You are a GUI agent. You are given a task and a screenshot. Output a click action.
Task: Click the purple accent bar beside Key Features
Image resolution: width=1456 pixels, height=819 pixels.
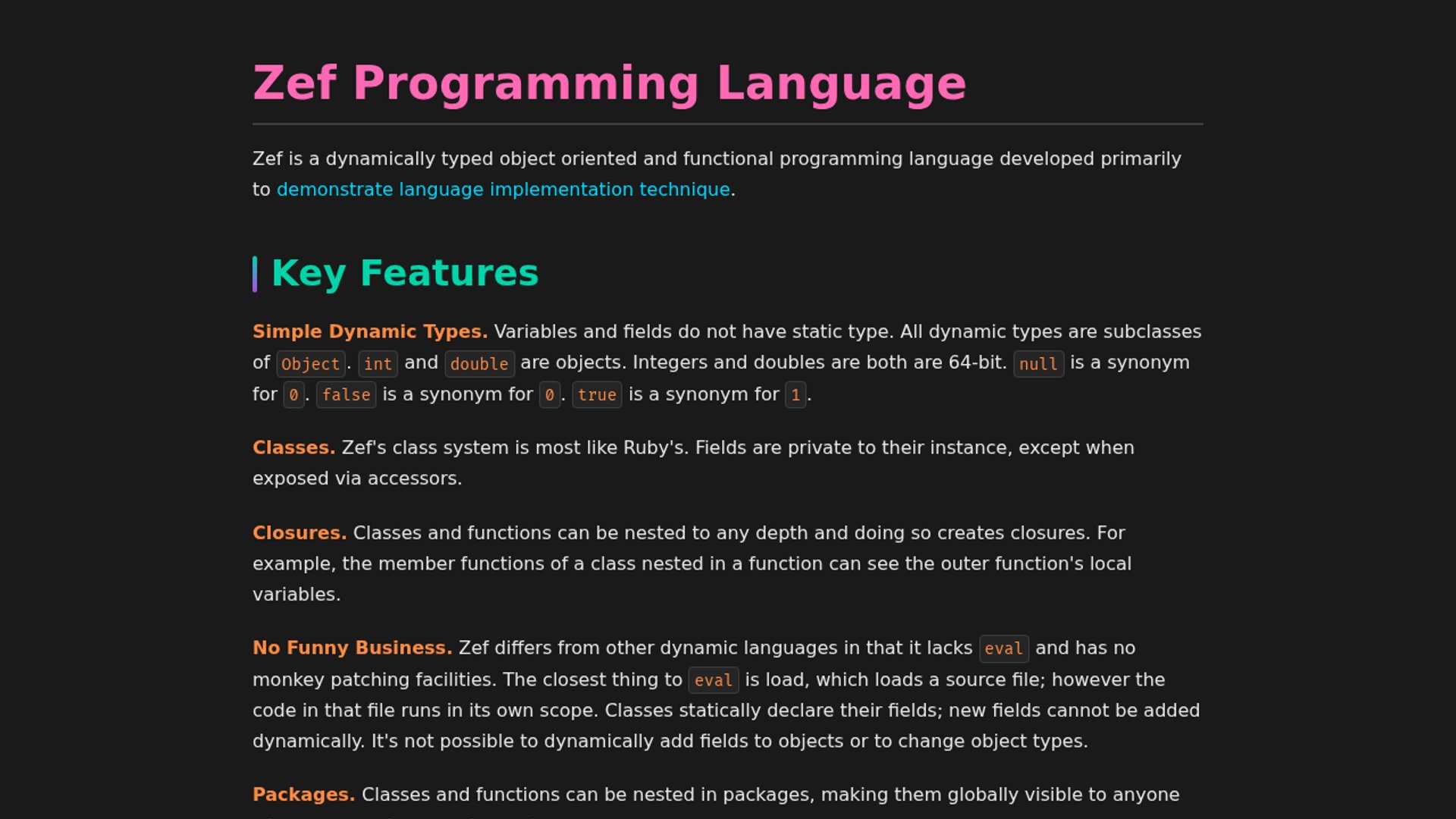pyautogui.click(x=255, y=274)
